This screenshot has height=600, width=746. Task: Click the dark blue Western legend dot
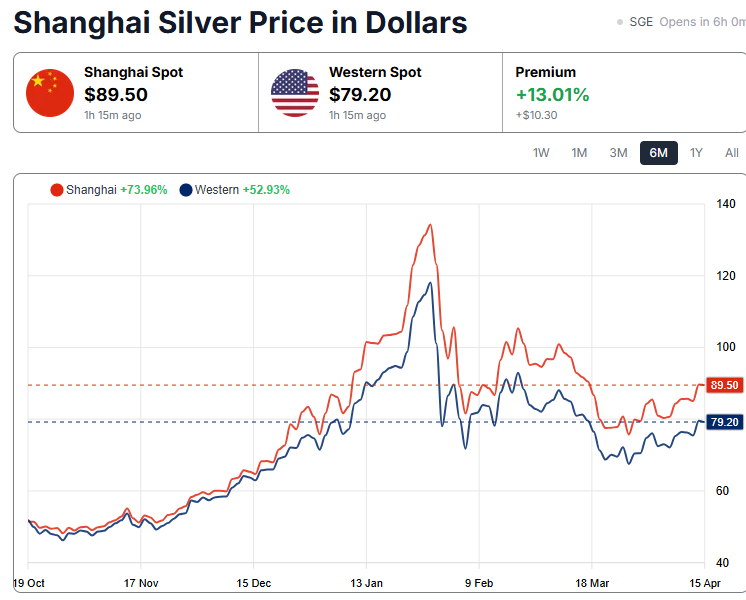tap(186, 190)
